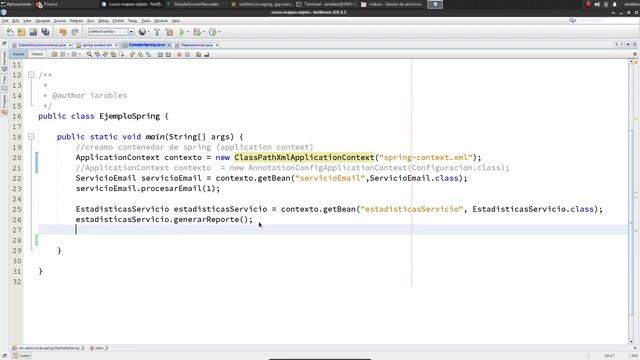The height and width of the screenshot is (360, 640).
Task: Undo the last edit with the Undo arrow
Action: (62, 32)
